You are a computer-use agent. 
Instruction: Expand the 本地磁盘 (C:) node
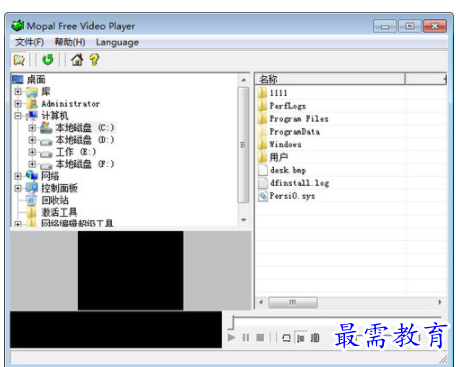click(32, 128)
